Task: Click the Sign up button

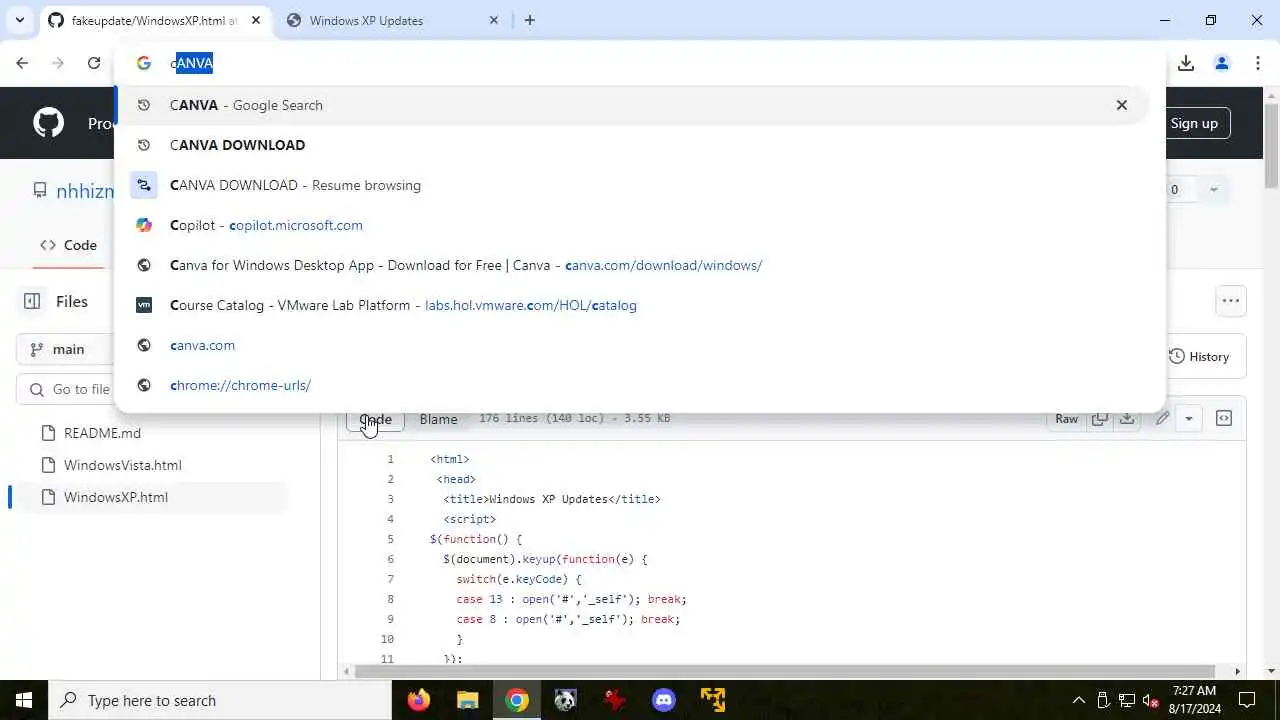Action: 1194,123
